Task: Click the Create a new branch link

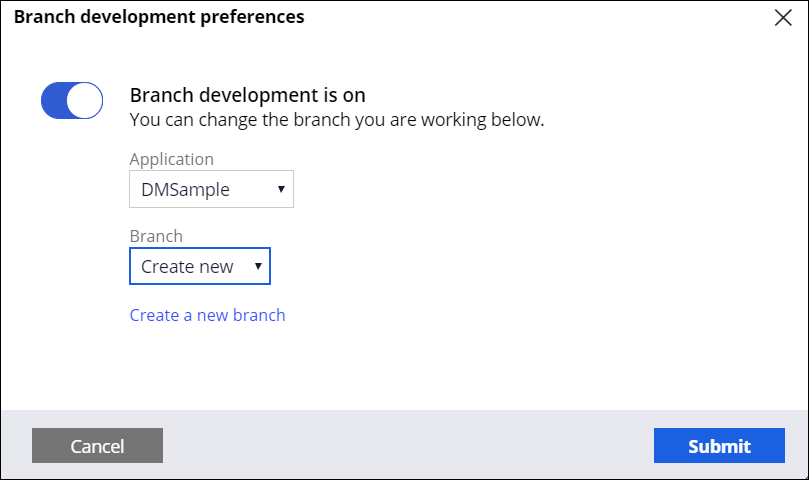Action: point(207,315)
